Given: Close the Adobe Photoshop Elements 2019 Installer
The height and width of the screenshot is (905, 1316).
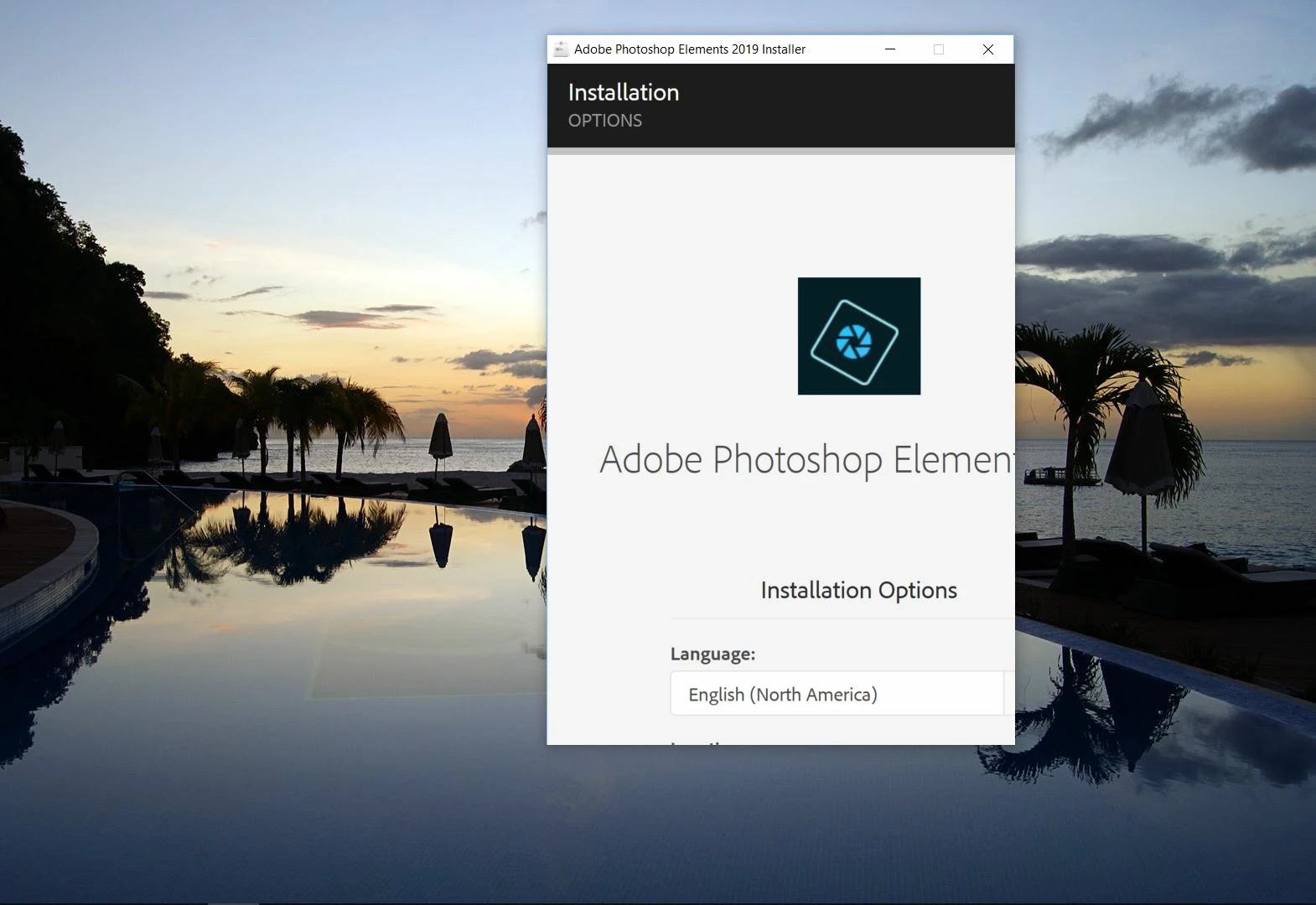Looking at the screenshot, I should click(988, 49).
